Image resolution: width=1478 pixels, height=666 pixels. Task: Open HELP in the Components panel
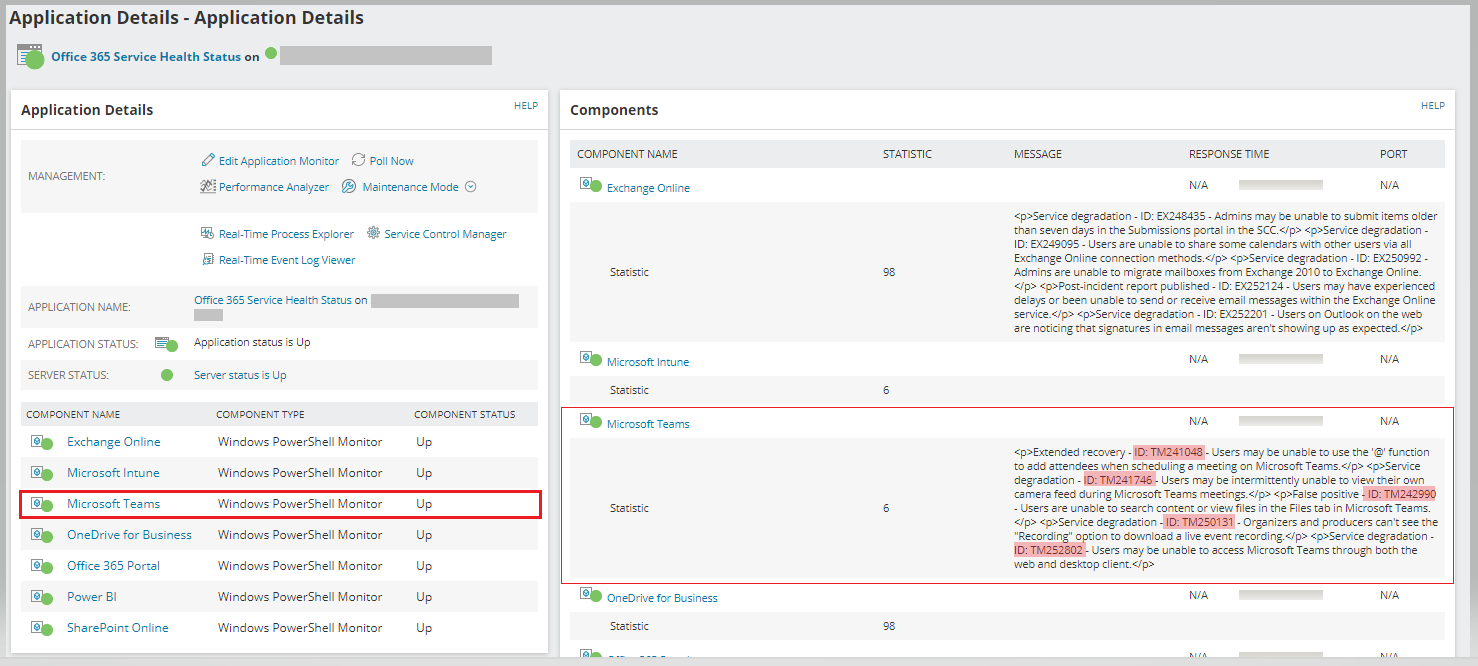click(1433, 105)
